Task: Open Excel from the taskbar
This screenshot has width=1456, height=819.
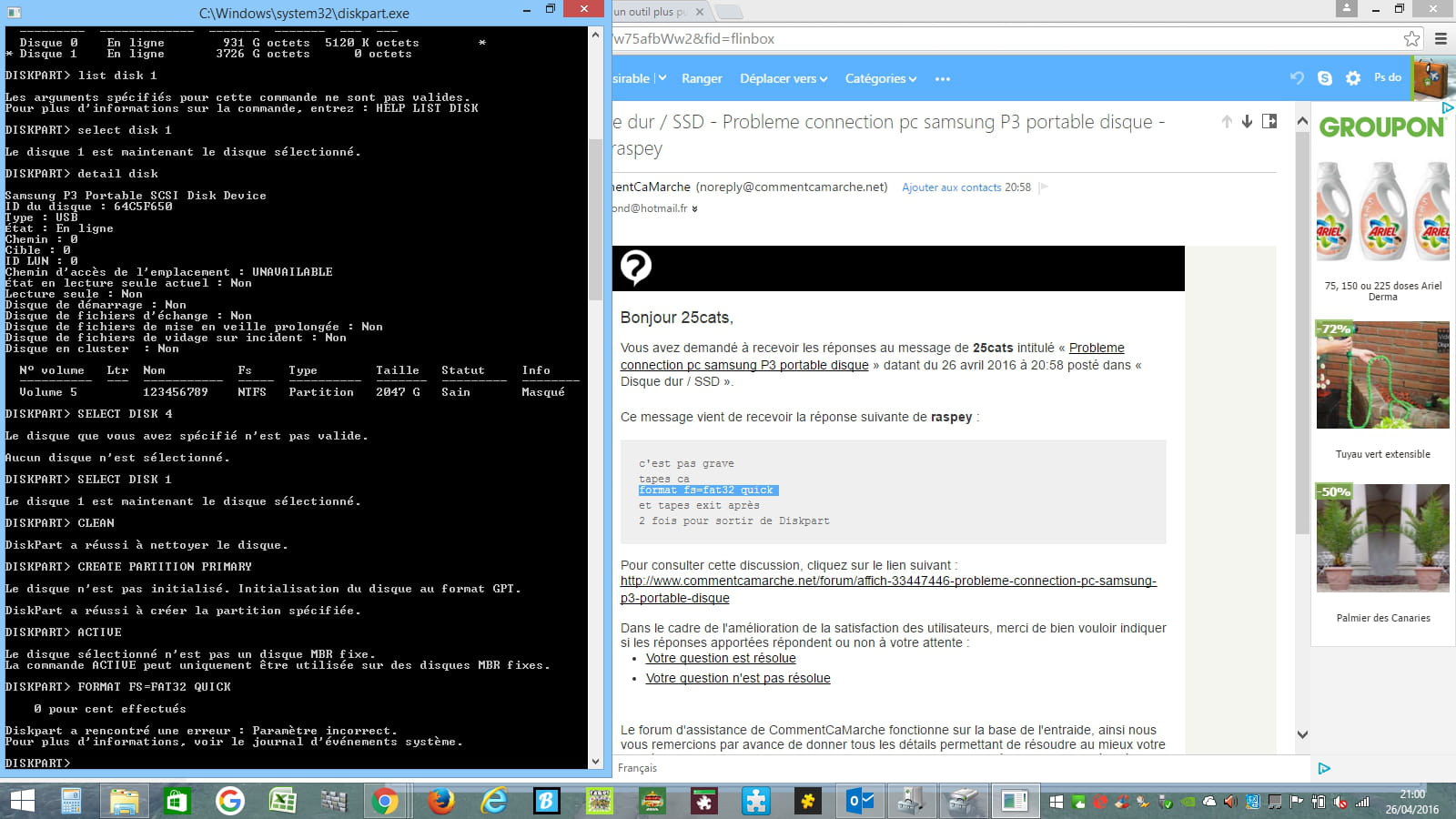Action: pyautogui.click(x=282, y=801)
